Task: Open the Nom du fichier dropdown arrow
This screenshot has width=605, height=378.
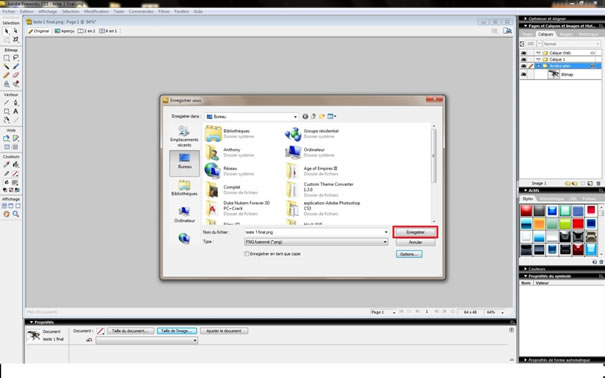Action: coord(386,232)
